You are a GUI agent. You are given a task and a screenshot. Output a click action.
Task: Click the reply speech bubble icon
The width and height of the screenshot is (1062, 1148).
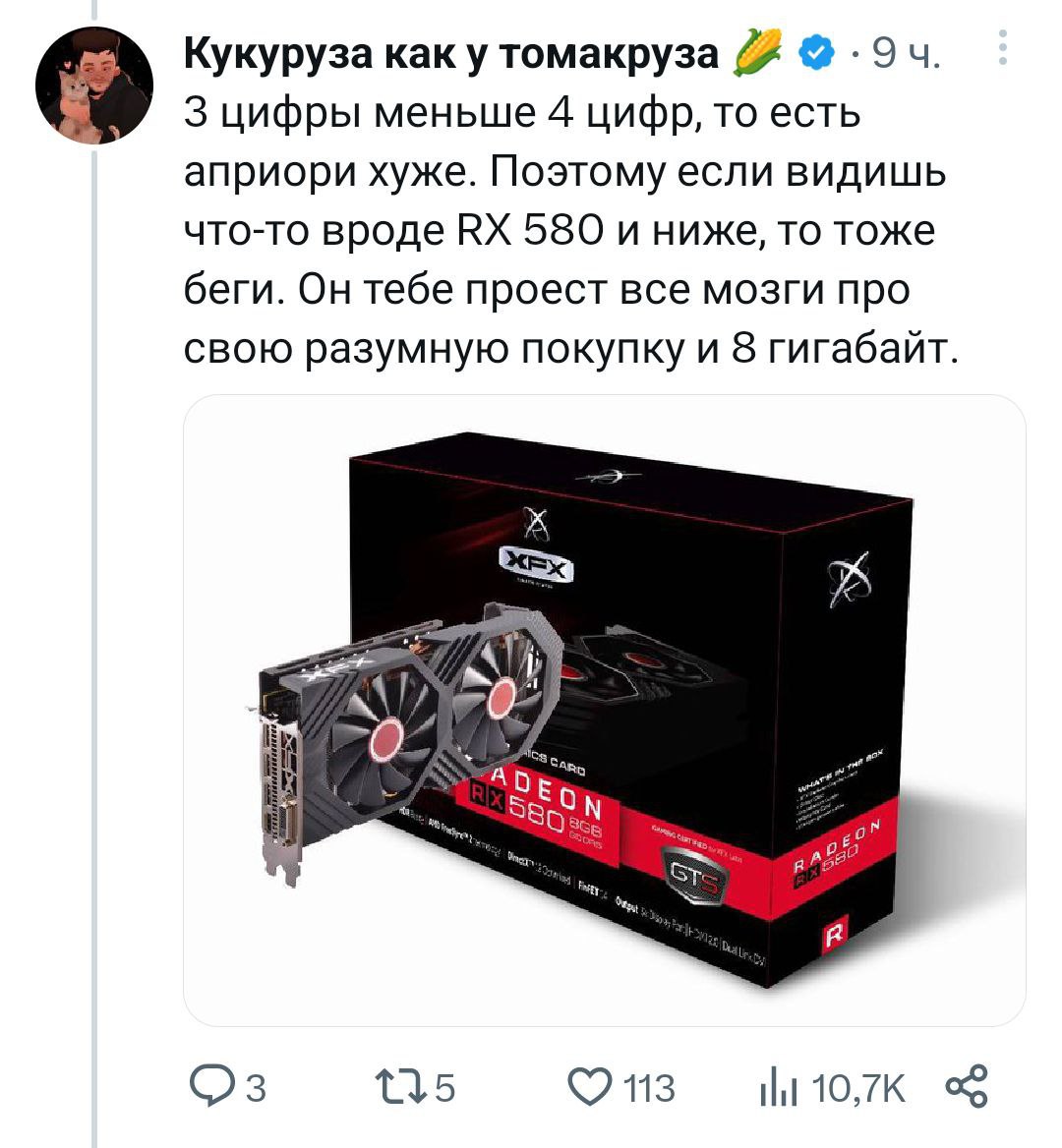coord(211,1086)
